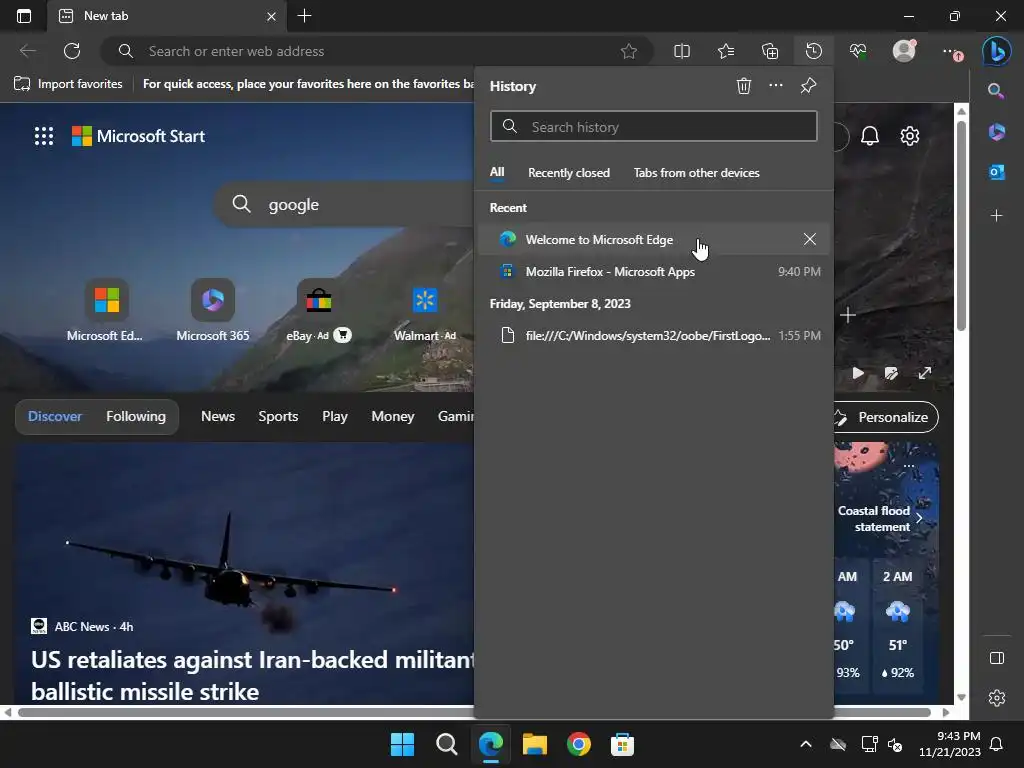Open the Windows Start menu
The image size is (1024, 768).
tap(402, 744)
